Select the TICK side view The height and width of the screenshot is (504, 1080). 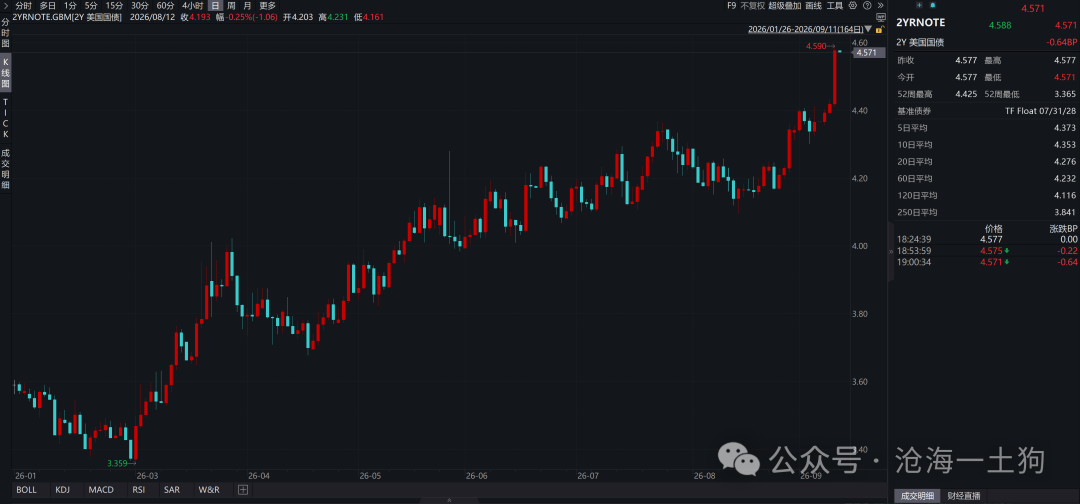pyautogui.click(x=6, y=118)
